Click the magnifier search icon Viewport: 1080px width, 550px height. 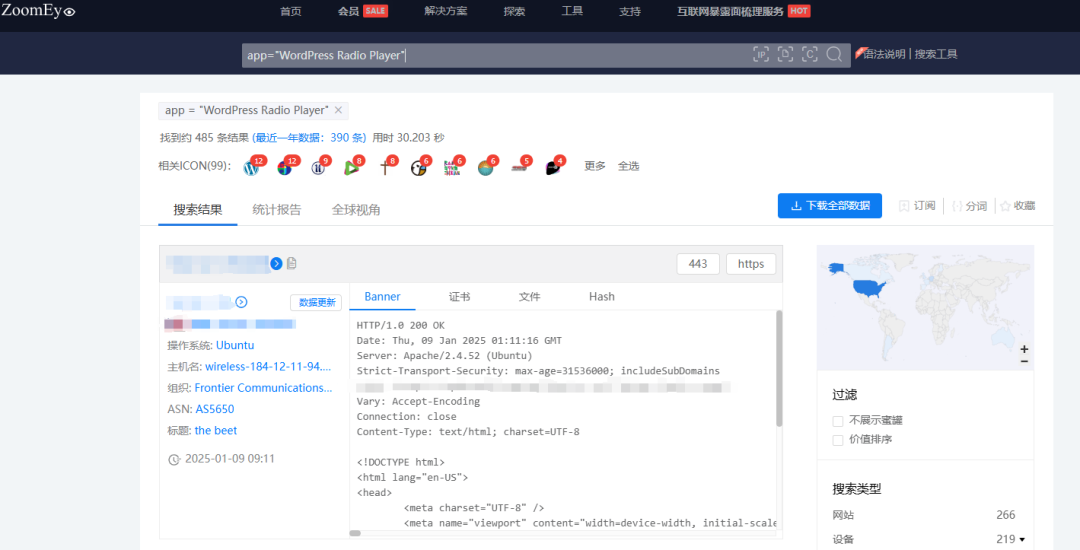(x=834, y=55)
